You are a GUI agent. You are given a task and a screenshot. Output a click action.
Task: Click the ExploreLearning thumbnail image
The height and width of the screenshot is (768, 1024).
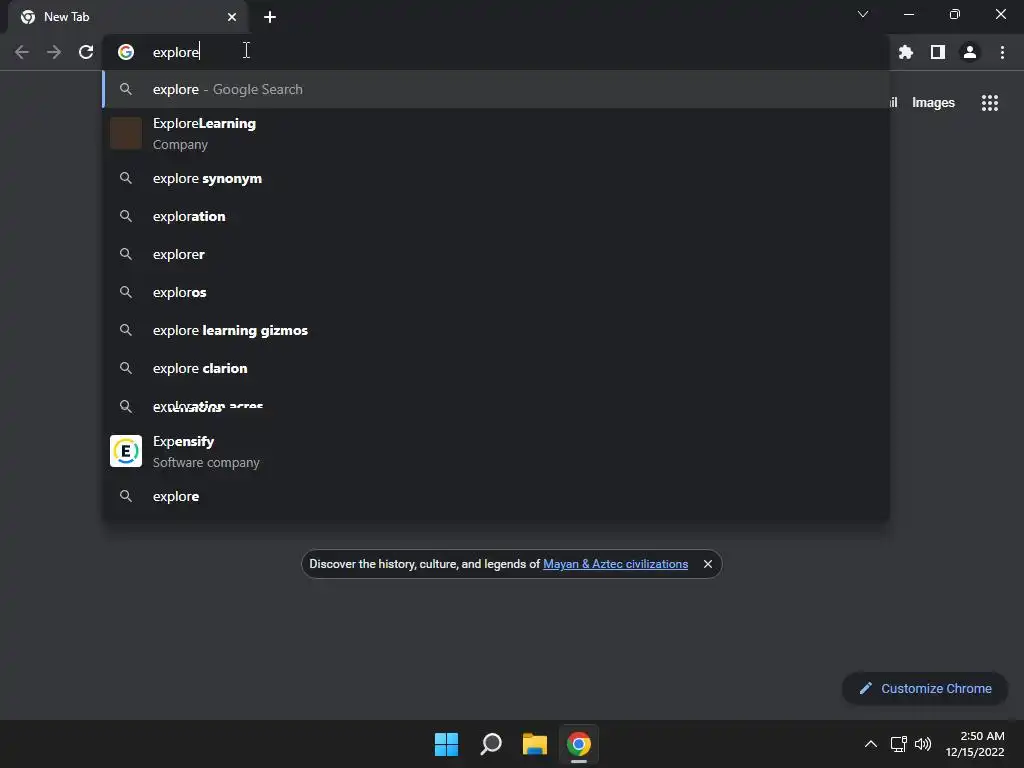tap(126, 133)
